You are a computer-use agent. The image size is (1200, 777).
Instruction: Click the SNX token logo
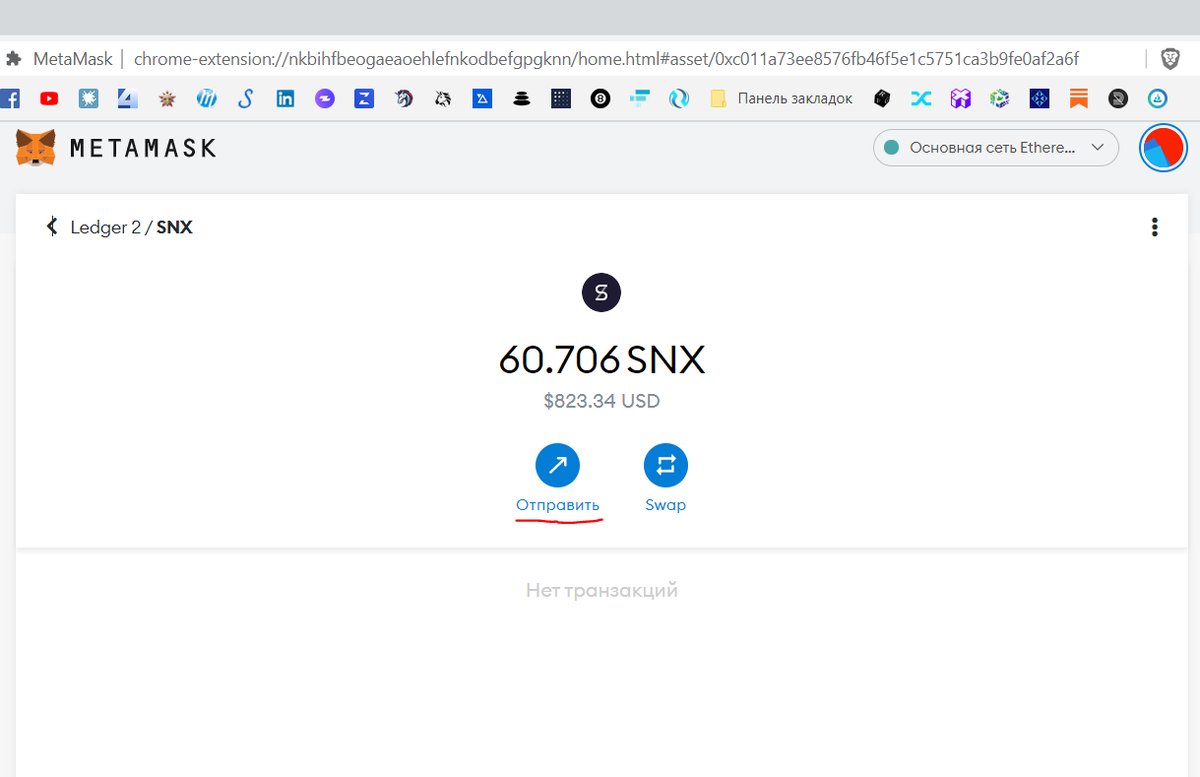point(601,293)
